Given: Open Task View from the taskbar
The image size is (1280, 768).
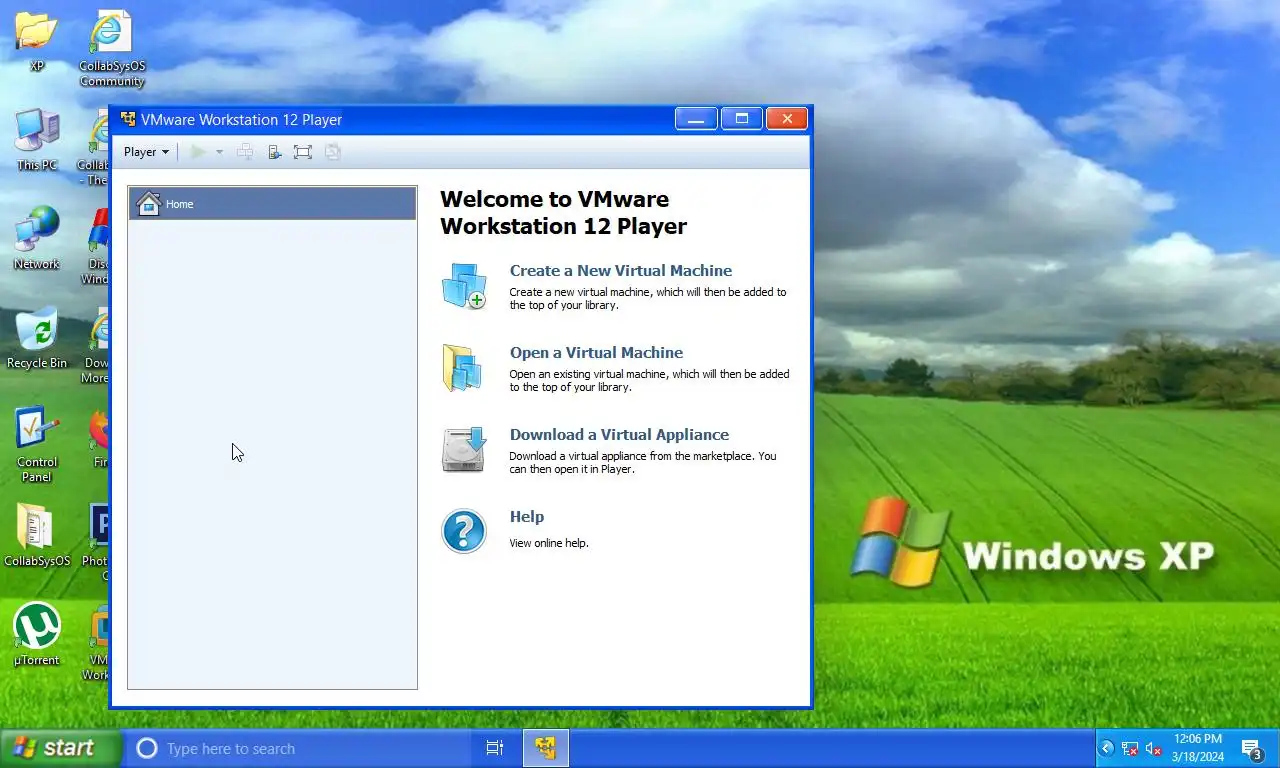Looking at the screenshot, I should (494, 748).
